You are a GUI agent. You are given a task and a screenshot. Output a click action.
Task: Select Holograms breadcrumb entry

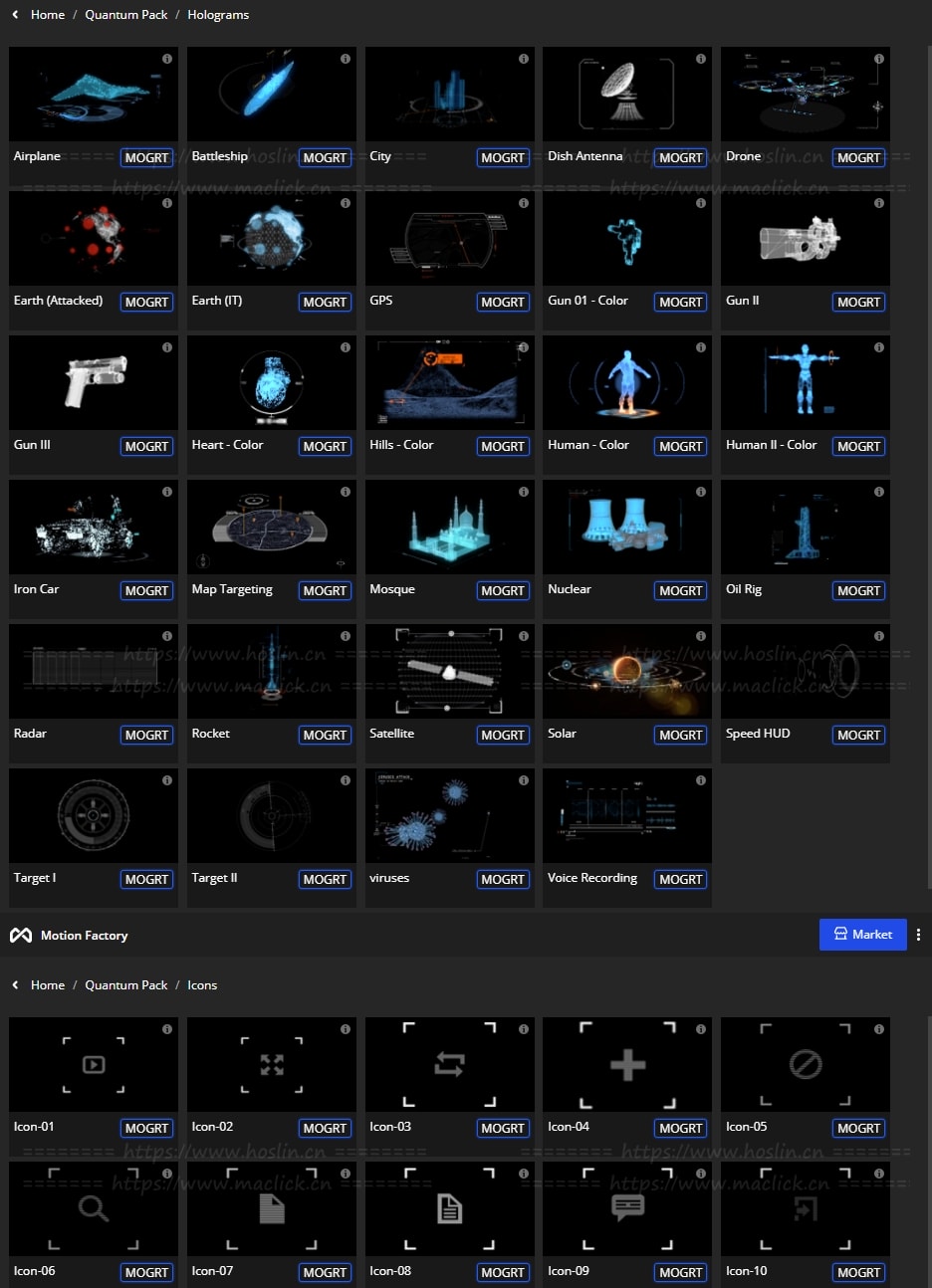pos(218,15)
